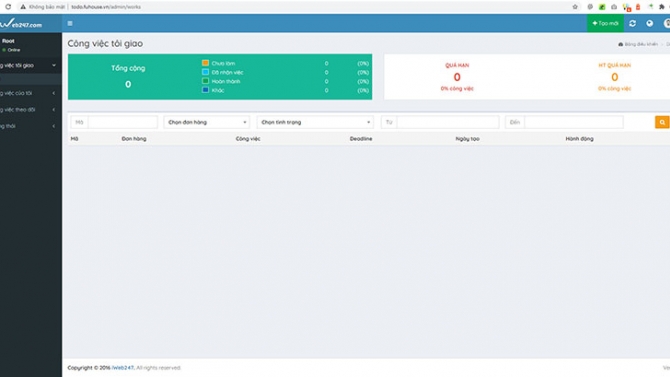Screen dimensions: 670x377
Task: Click the Đơn hàng column header
Action: coord(134,139)
